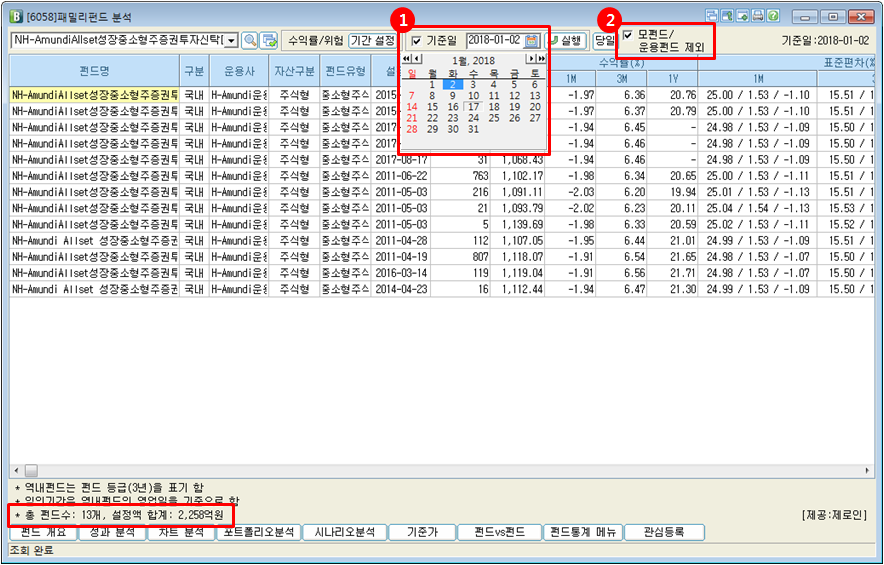
Task: Click the 수익률/위험 label
Action: point(316,41)
